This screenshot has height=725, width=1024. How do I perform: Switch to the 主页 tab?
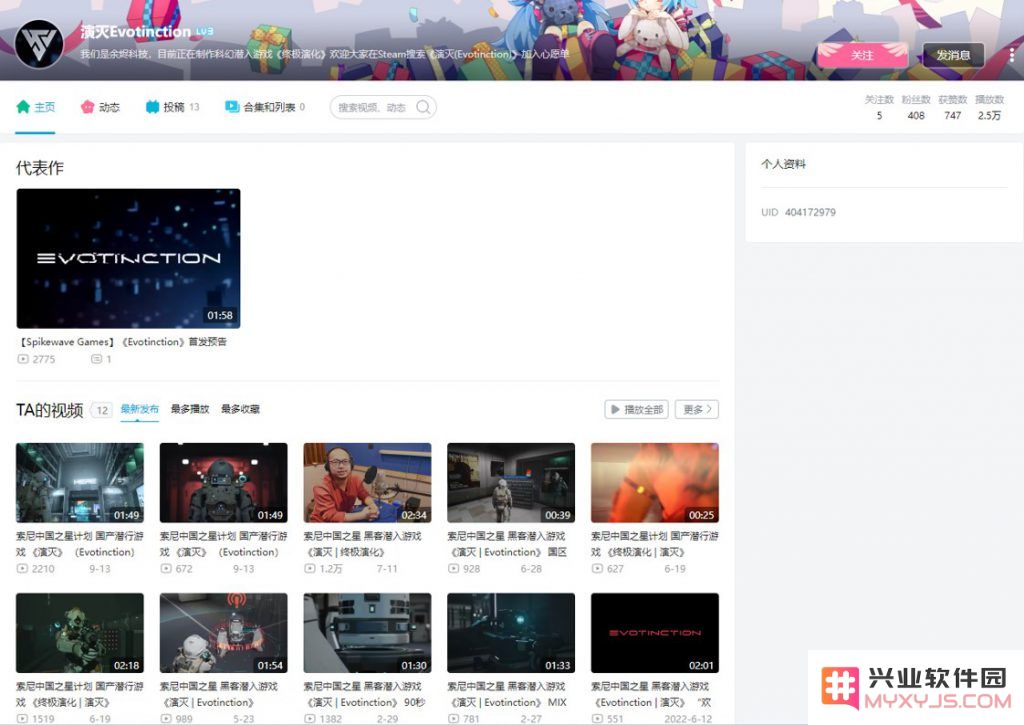(x=36, y=107)
